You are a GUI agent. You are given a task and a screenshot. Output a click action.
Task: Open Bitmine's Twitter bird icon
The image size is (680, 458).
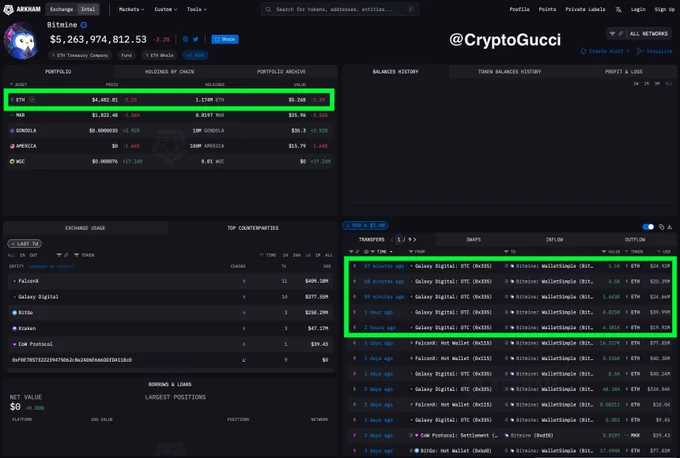tap(196, 39)
